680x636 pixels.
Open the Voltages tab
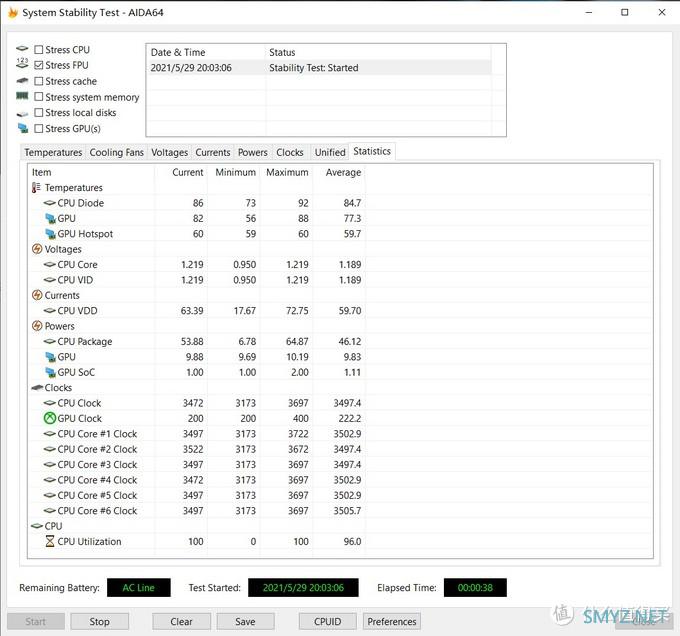(169, 153)
